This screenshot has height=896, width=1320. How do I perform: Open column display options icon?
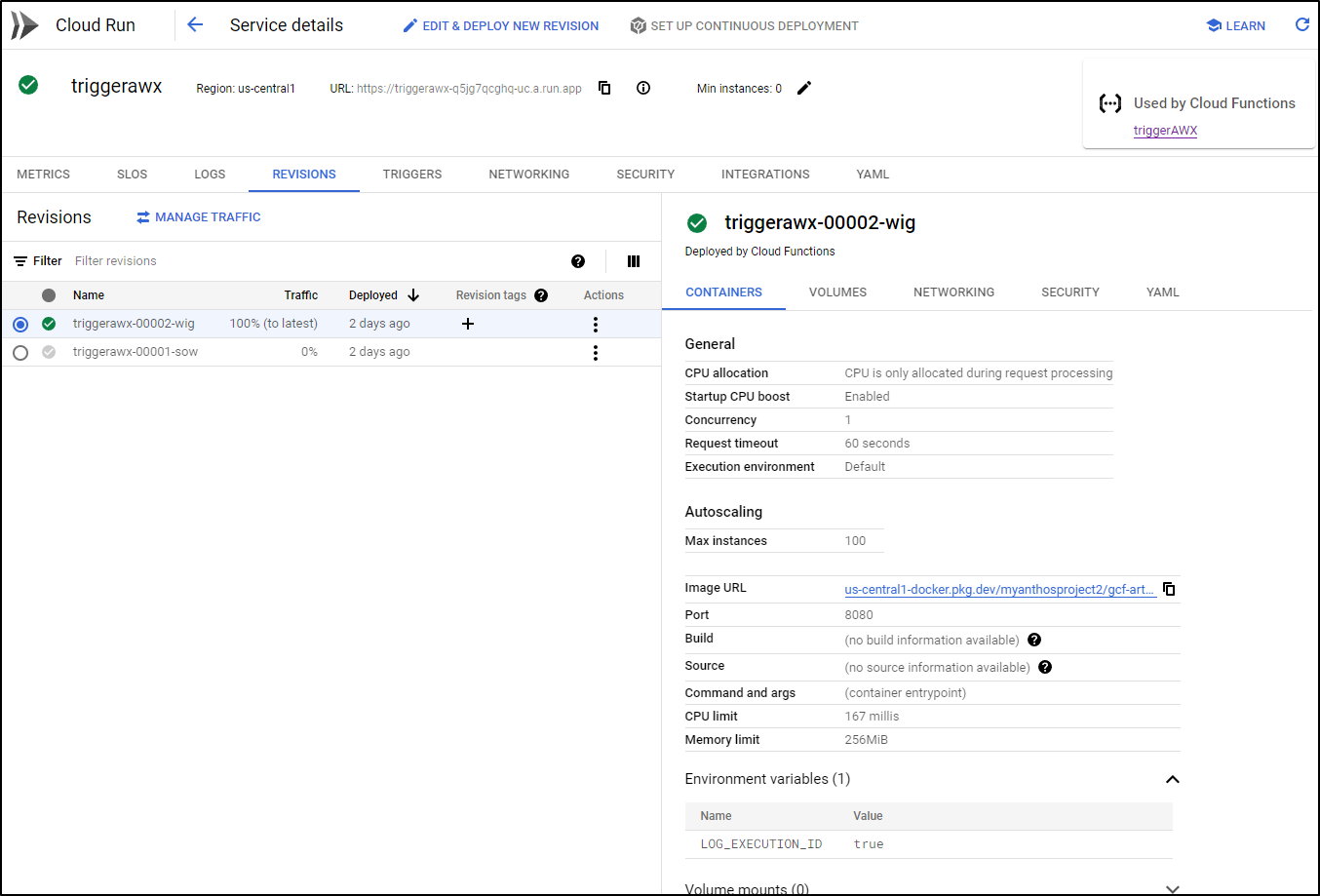click(x=634, y=261)
